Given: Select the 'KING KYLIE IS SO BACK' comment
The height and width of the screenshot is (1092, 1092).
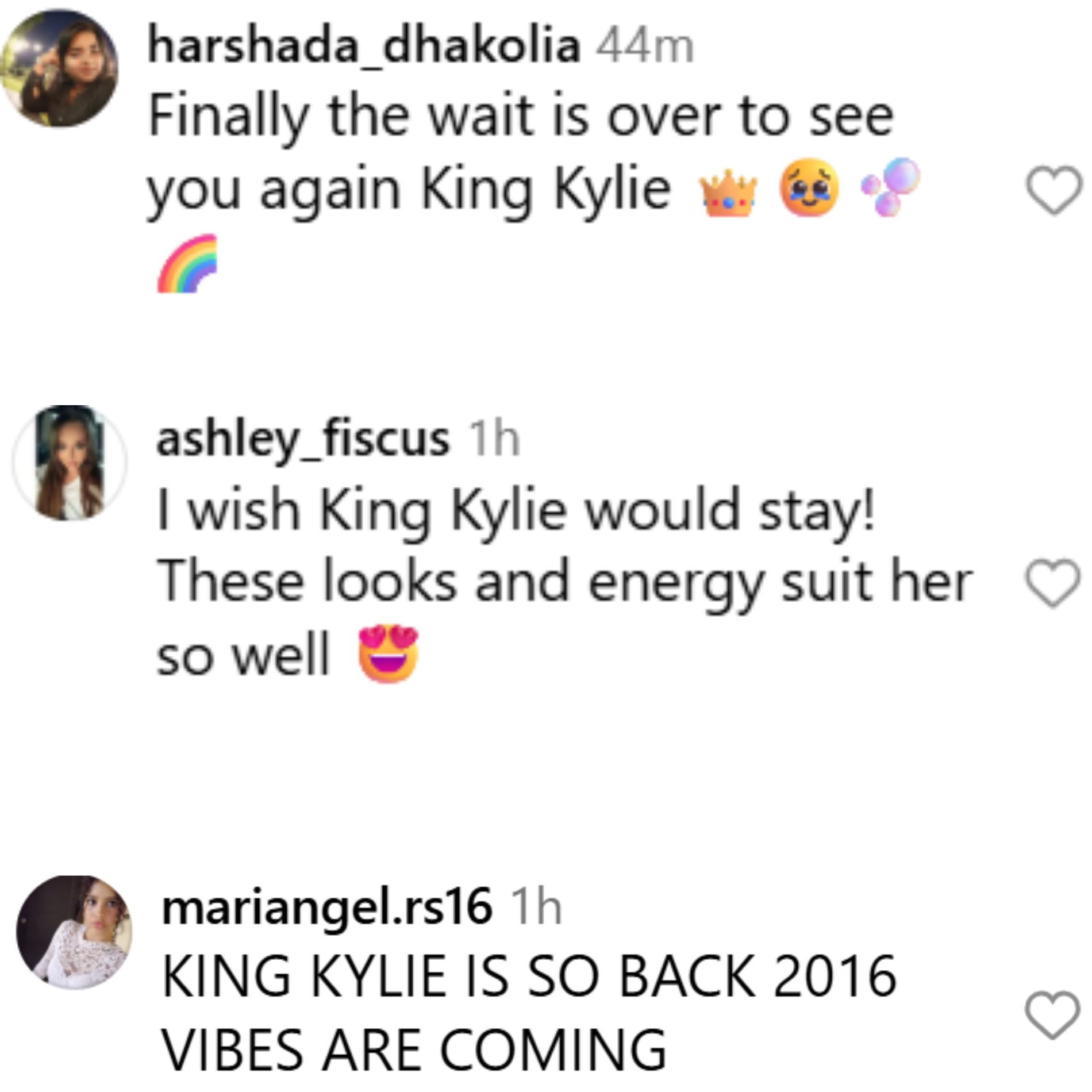Looking at the screenshot, I should point(529,1013).
